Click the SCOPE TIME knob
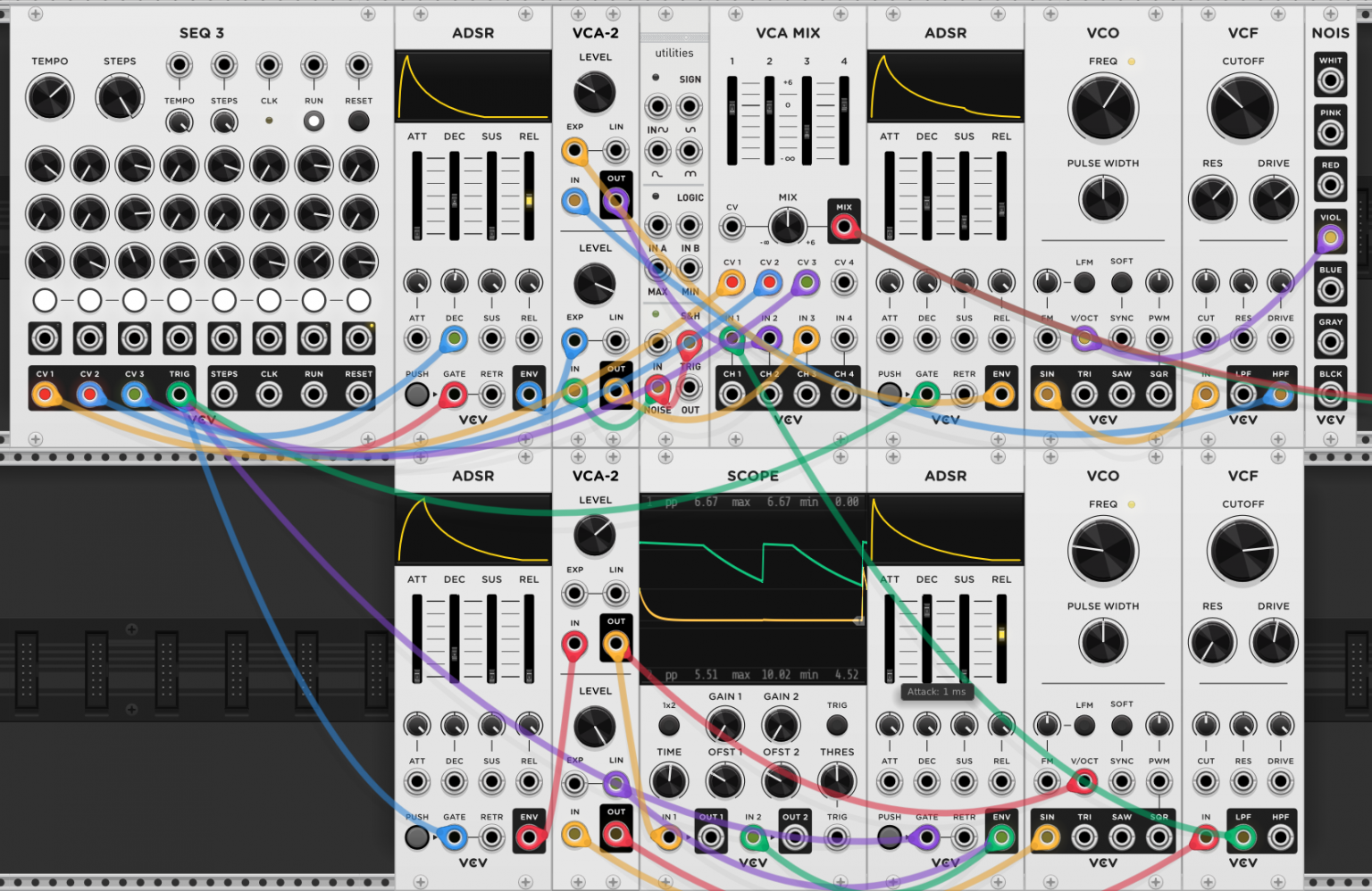This screenshot has height=891, width=1372. click(669, 781)
